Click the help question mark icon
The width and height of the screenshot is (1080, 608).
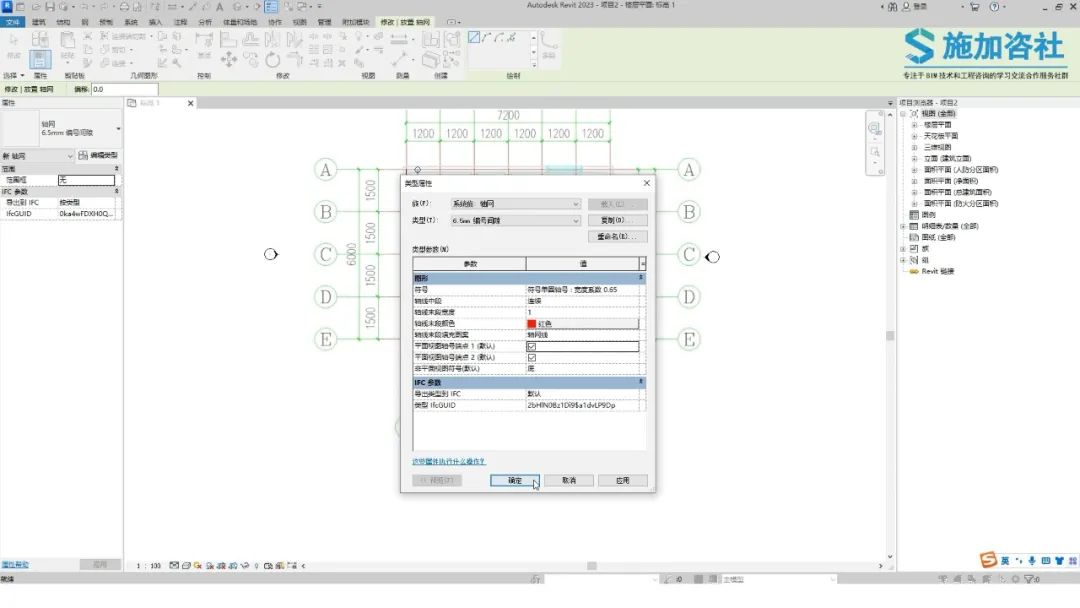pos(994,7)
